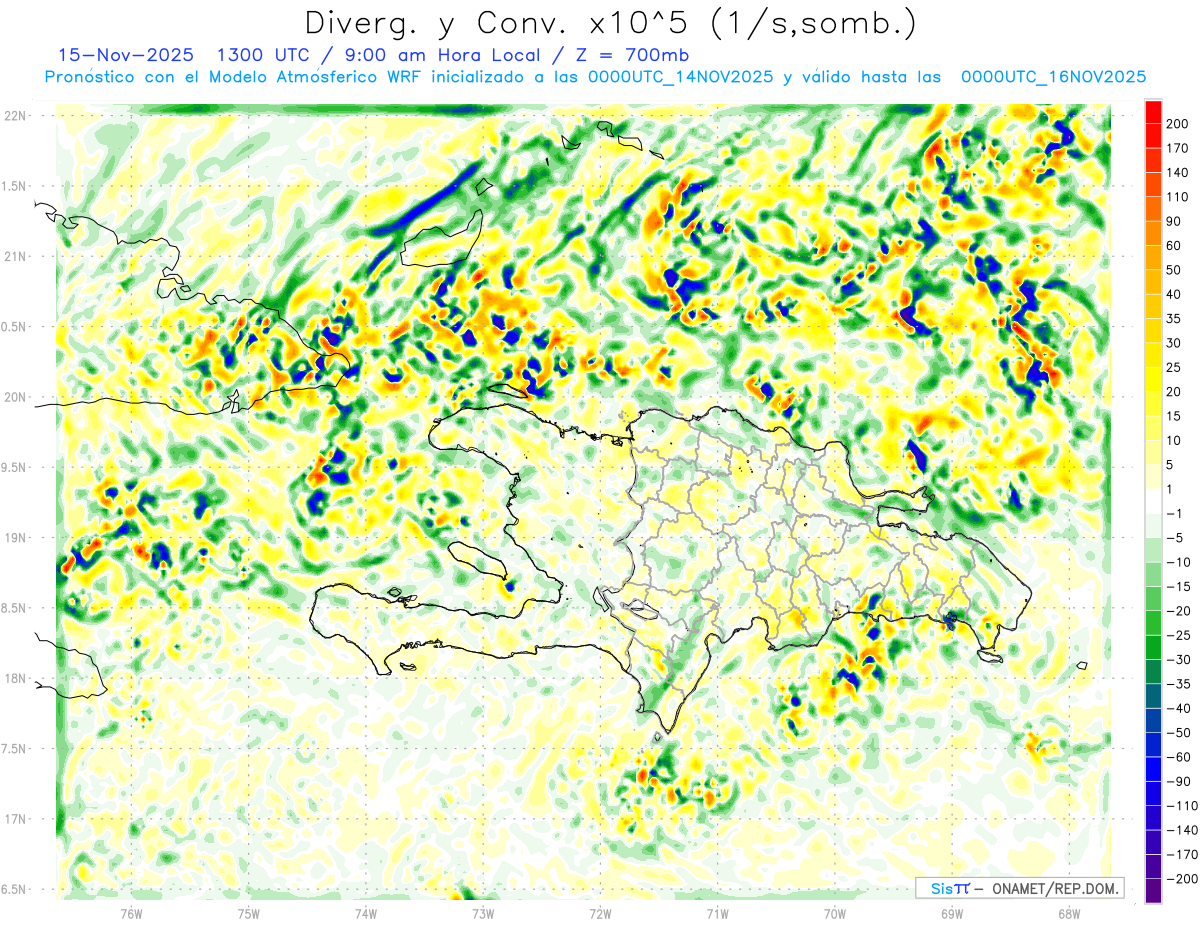Click the '75W' longitude axis label
1200x927 pixels.
[x=249, y=914]
